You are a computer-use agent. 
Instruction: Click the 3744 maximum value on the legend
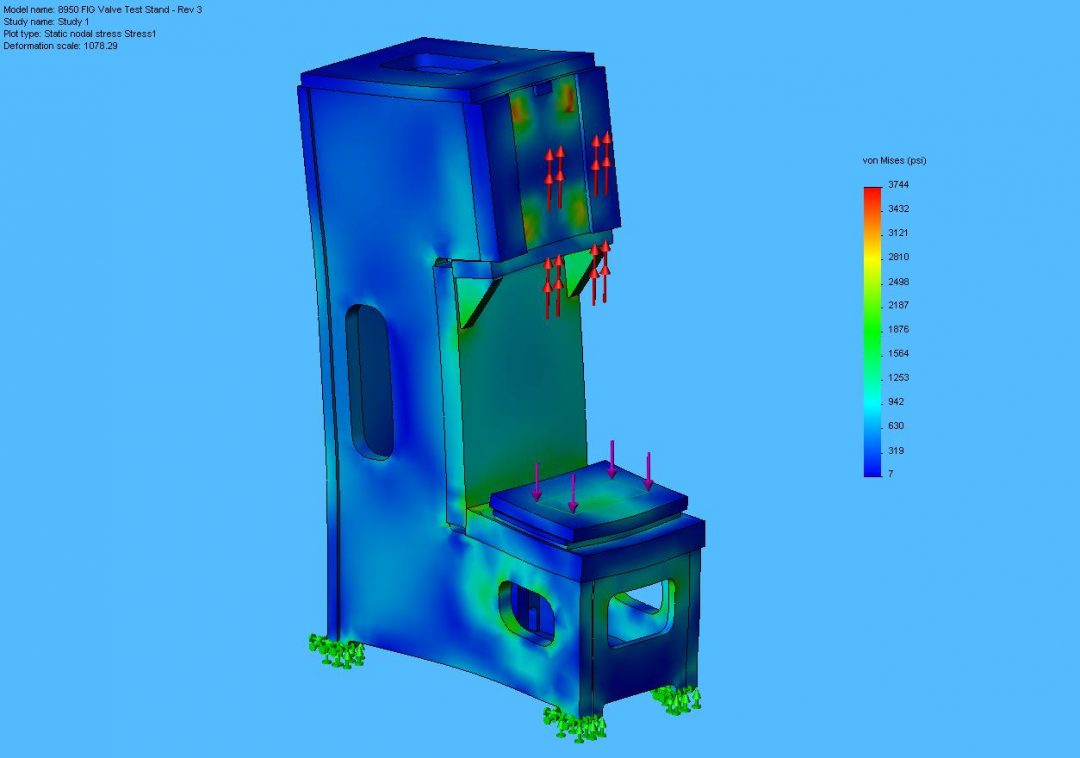[x=898, y=184]
